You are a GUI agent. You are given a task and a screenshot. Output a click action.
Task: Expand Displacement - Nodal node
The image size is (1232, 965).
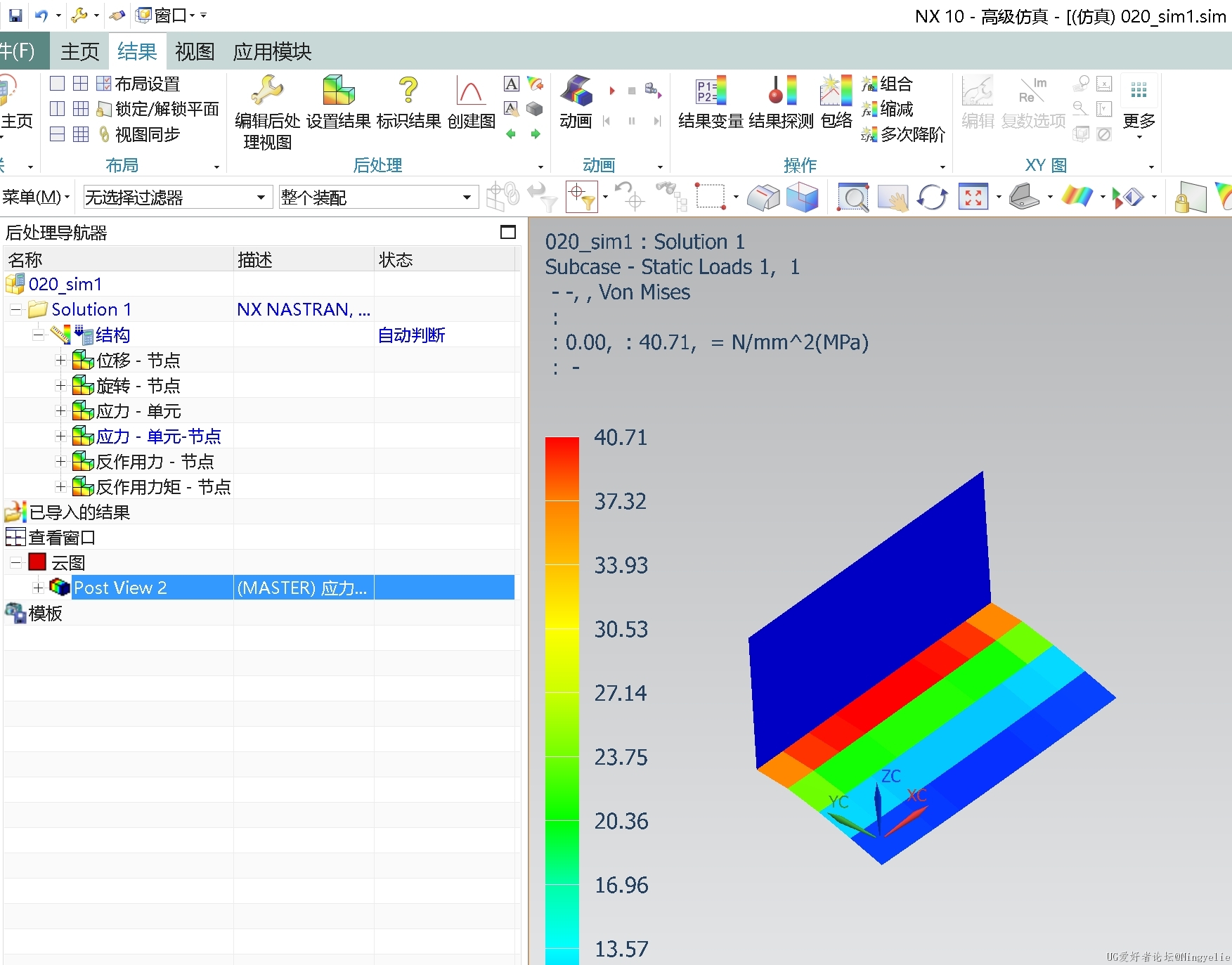tap(60, 361)
